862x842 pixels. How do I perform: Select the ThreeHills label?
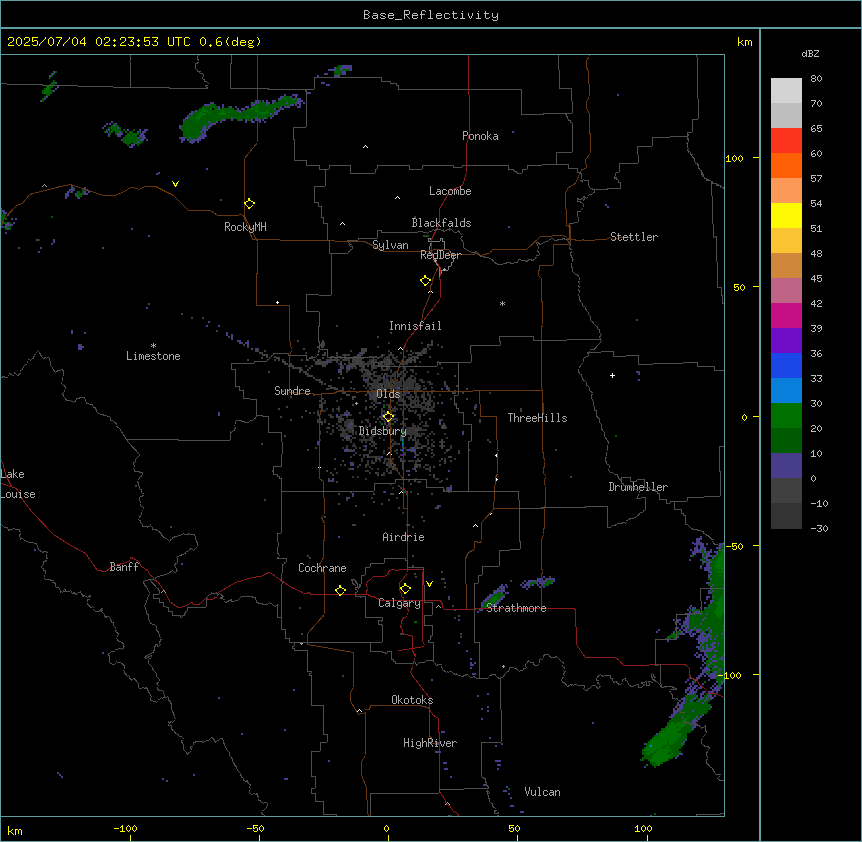[537, 418]
